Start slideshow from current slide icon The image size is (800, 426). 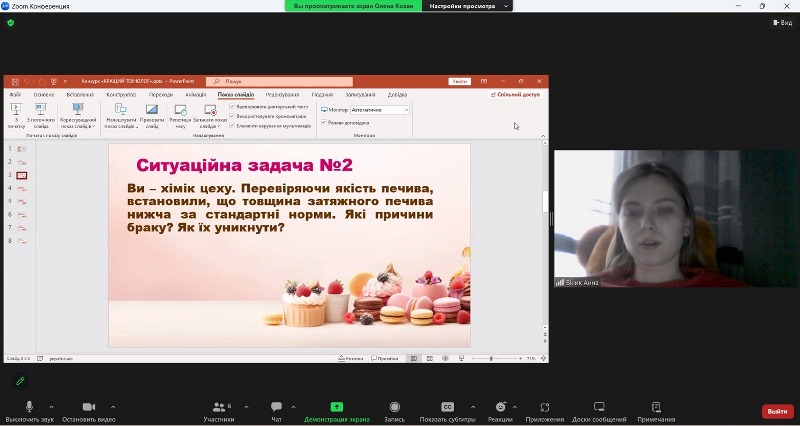pos(41,109)
